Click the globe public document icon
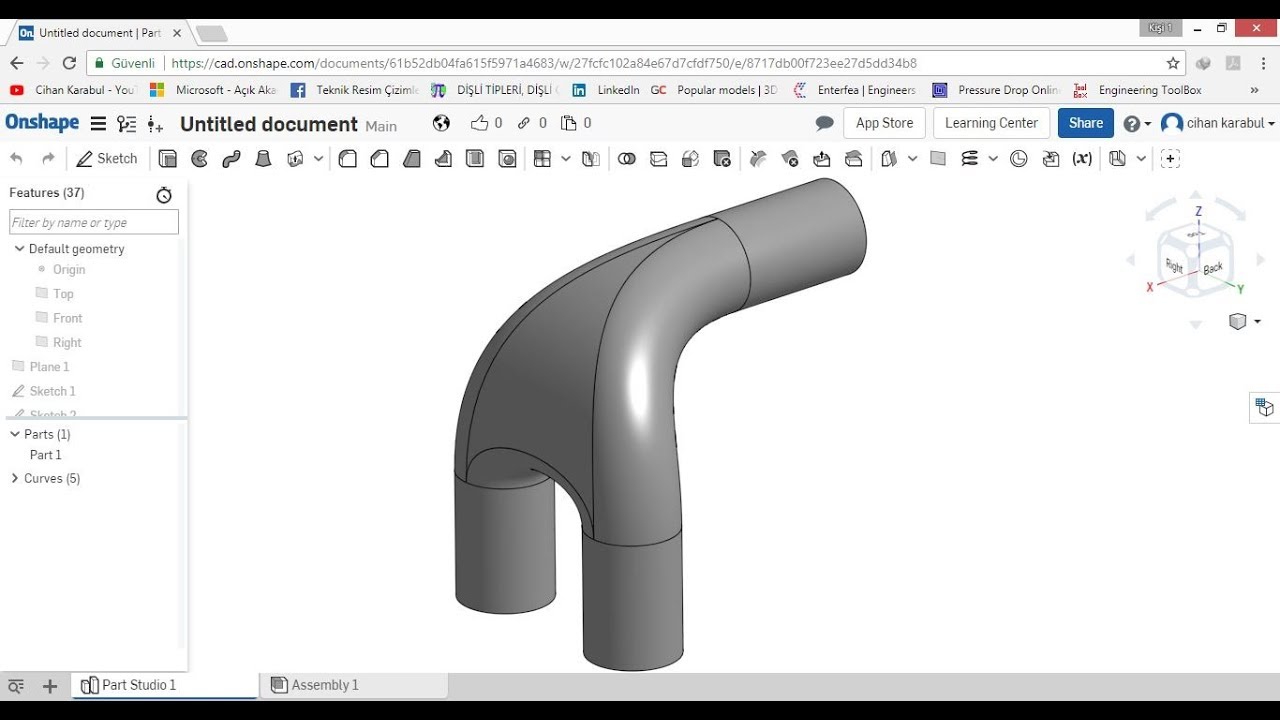Image resolution: width=1280 pixels, height=720 pixels. [x=441, y=123]
